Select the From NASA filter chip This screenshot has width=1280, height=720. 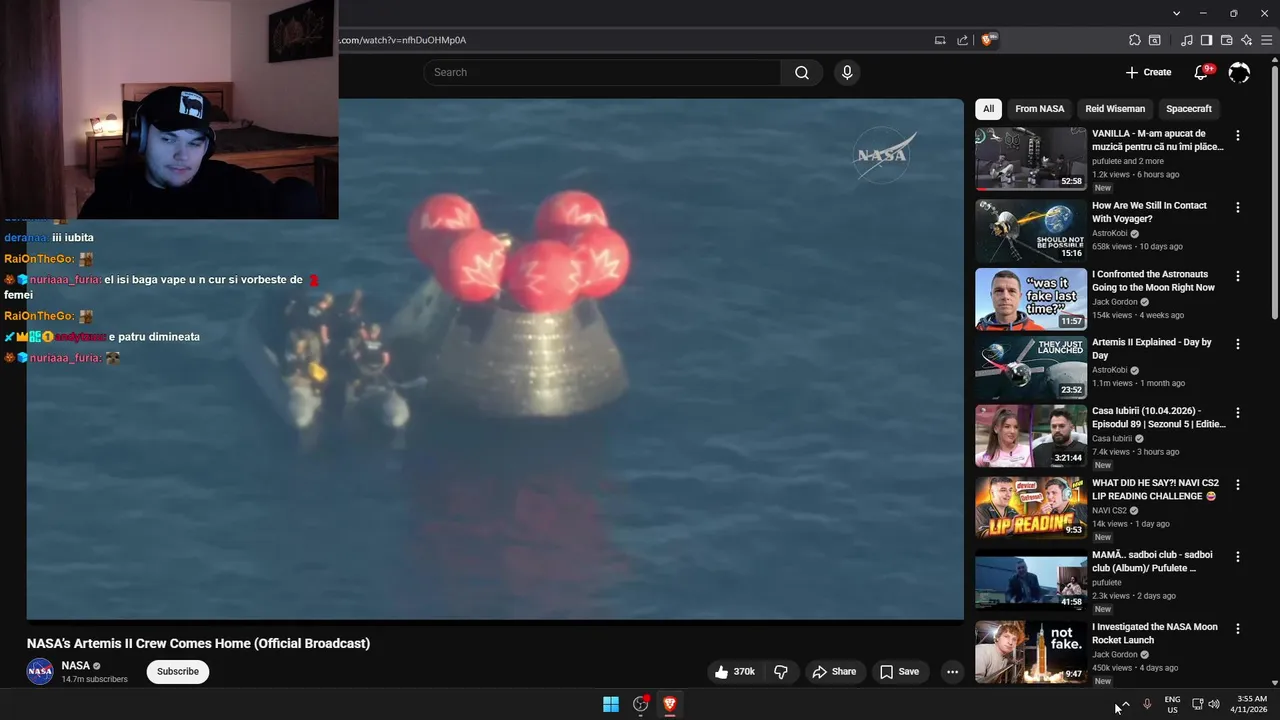tap(1040, 109)
